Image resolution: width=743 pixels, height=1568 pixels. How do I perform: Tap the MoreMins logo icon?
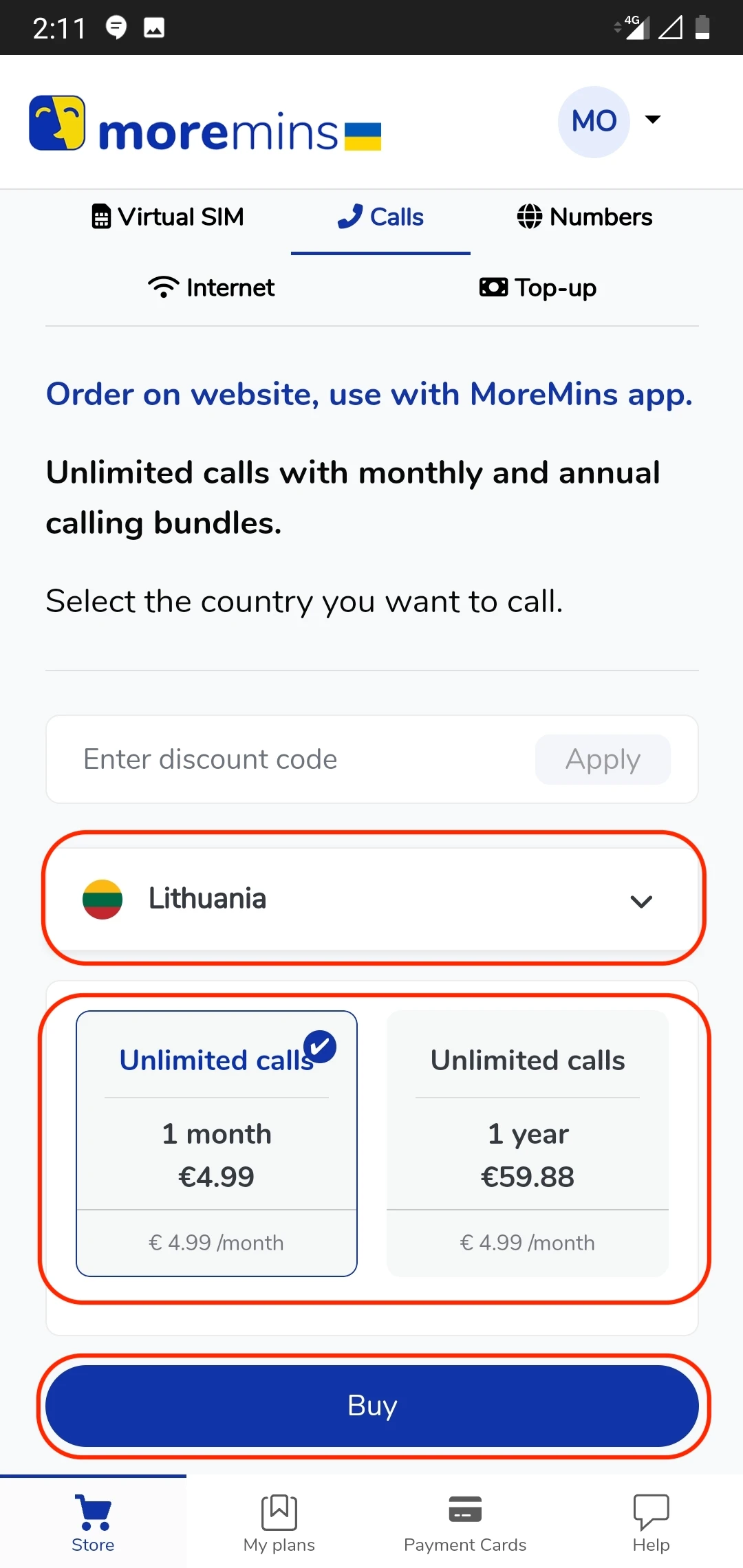(x=57, y=123)
